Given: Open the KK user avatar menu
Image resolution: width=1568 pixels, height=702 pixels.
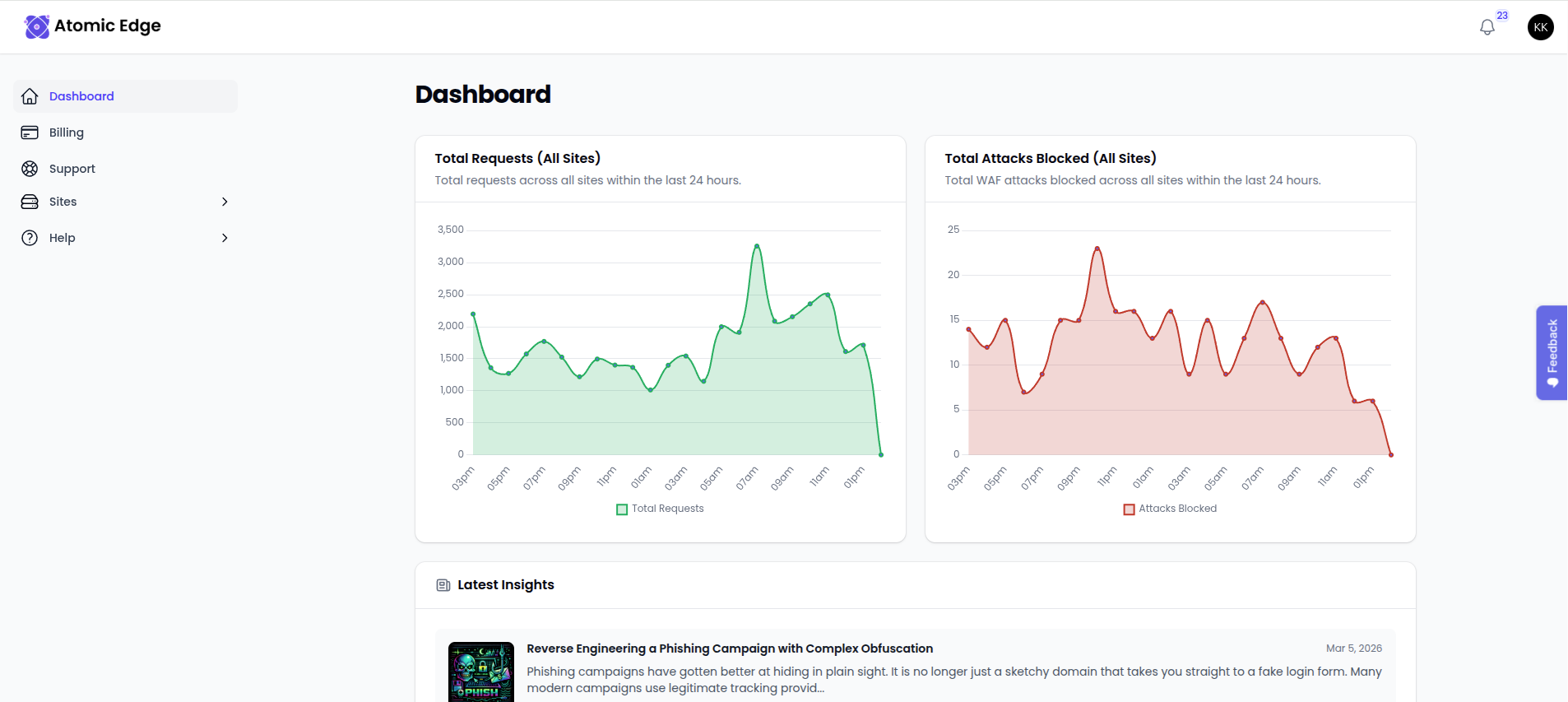Looking at the screenshot, I should [x=1541, y=27].
